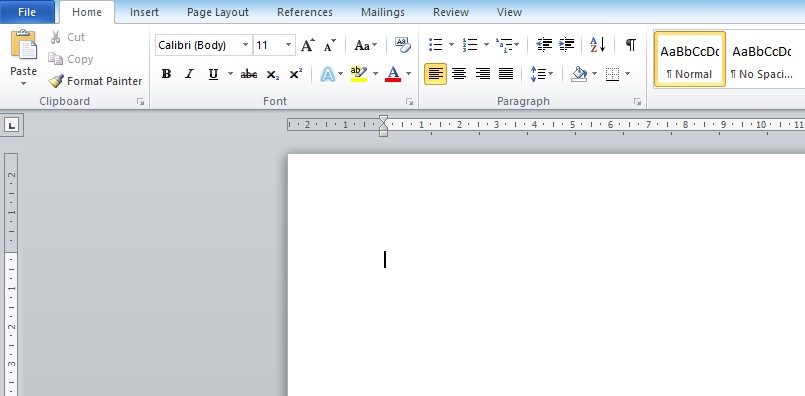Apply yellow text highlight color
The width and height of the screenshot is (805, 396).
coord(358,74)
